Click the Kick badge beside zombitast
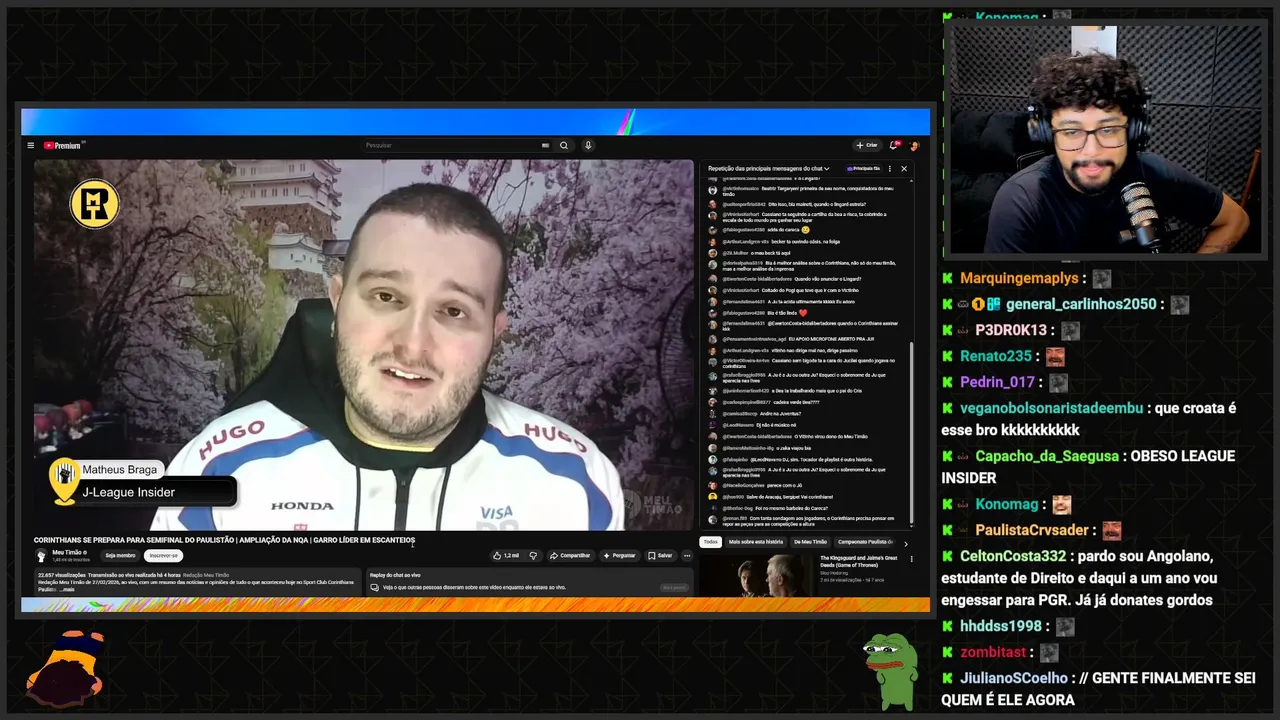This screenshot has height=720, width=1280. click(x=947, y=652)
